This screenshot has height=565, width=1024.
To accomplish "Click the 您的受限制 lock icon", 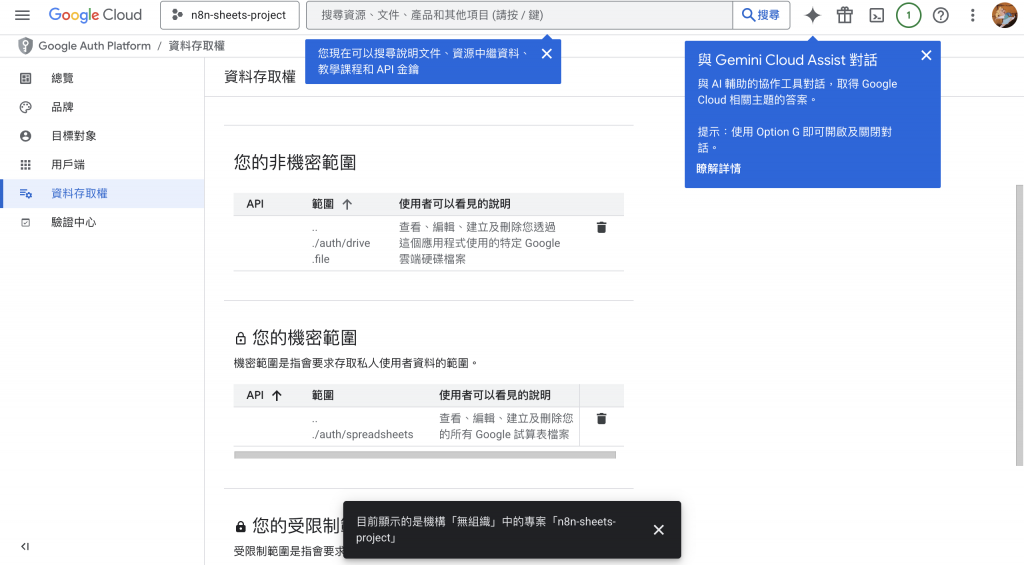I will 240,526.
